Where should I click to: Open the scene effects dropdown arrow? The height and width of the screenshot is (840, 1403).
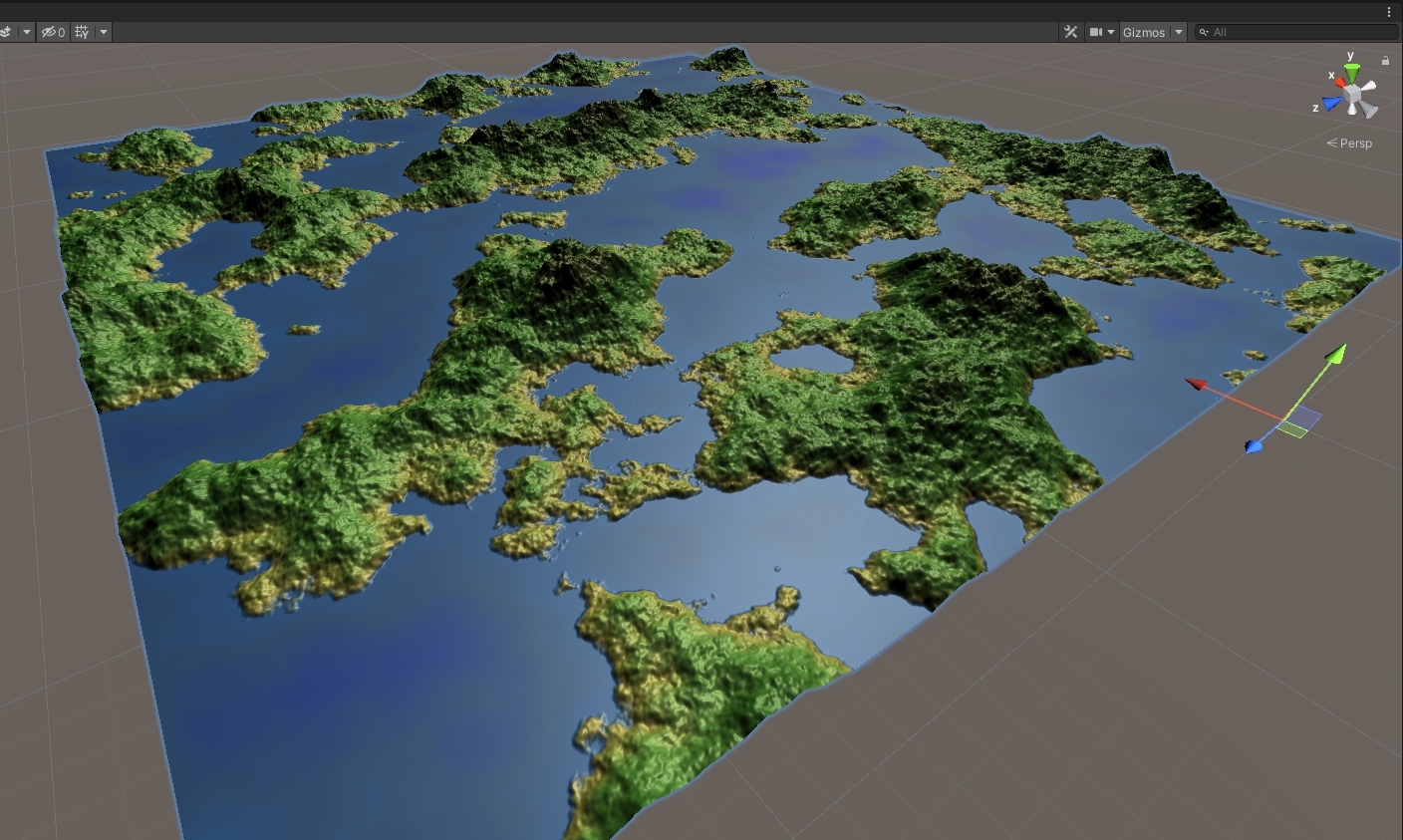(27, 32)
